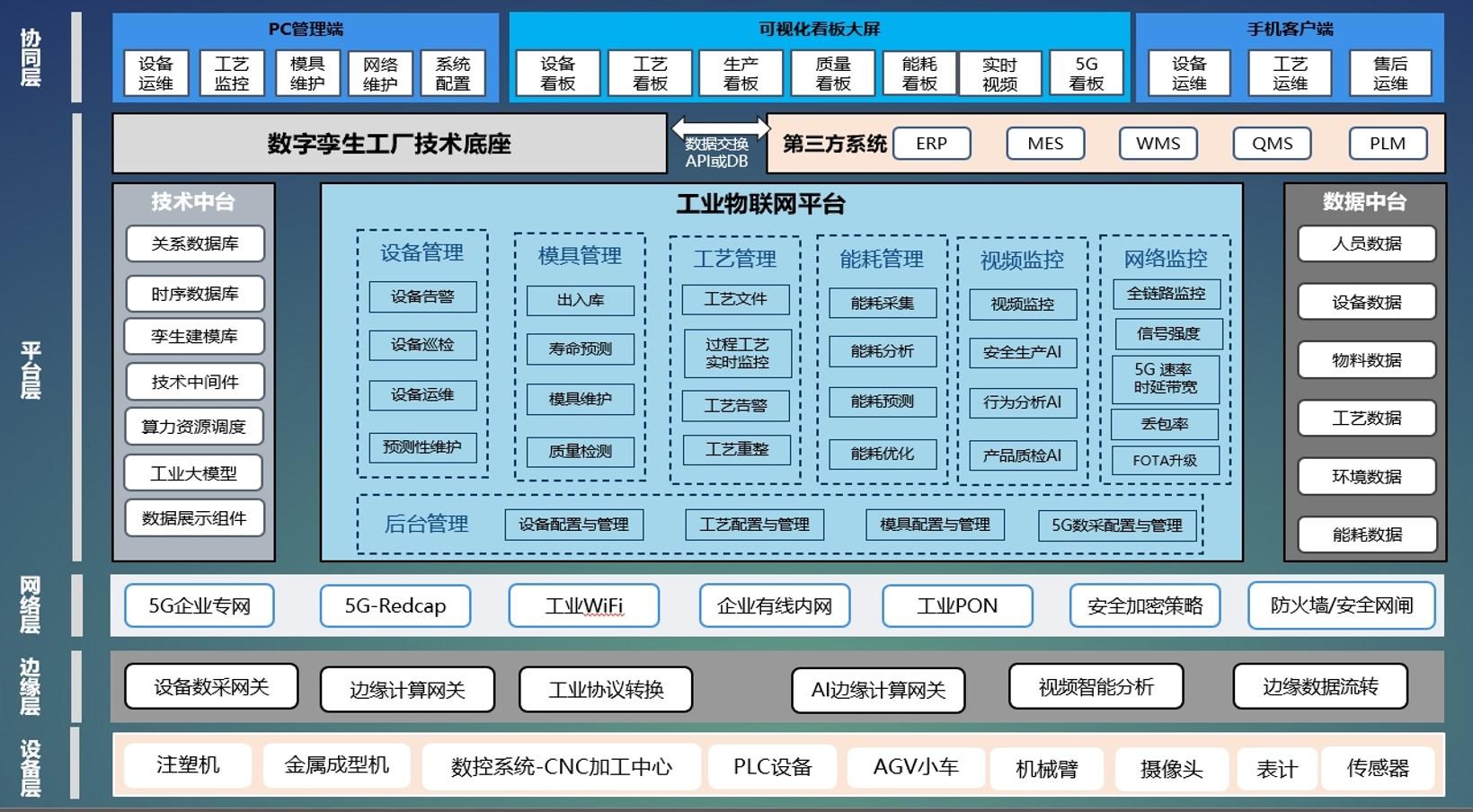Click the ERP third-party system box

931,144
